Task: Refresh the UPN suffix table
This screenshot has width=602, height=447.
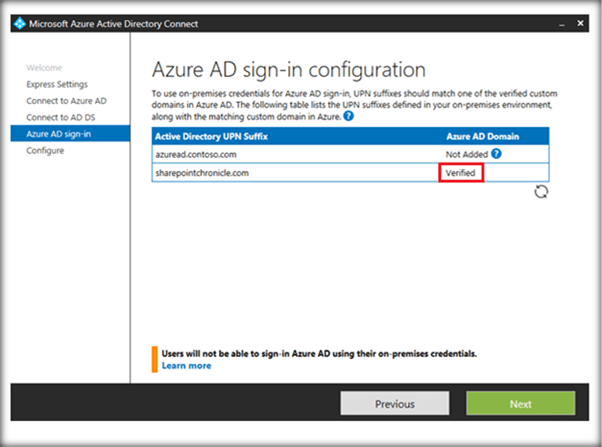Action: pyautogui.click(x=541, y=191)
